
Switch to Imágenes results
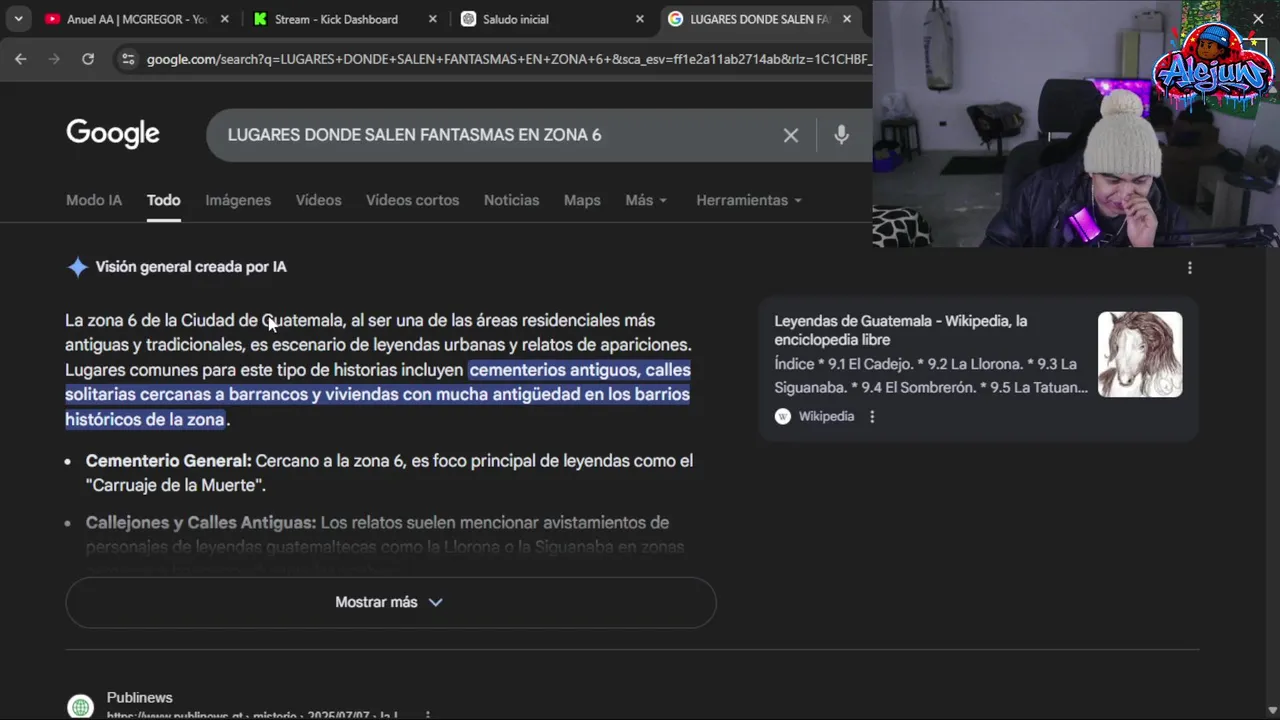click(238, 200)
